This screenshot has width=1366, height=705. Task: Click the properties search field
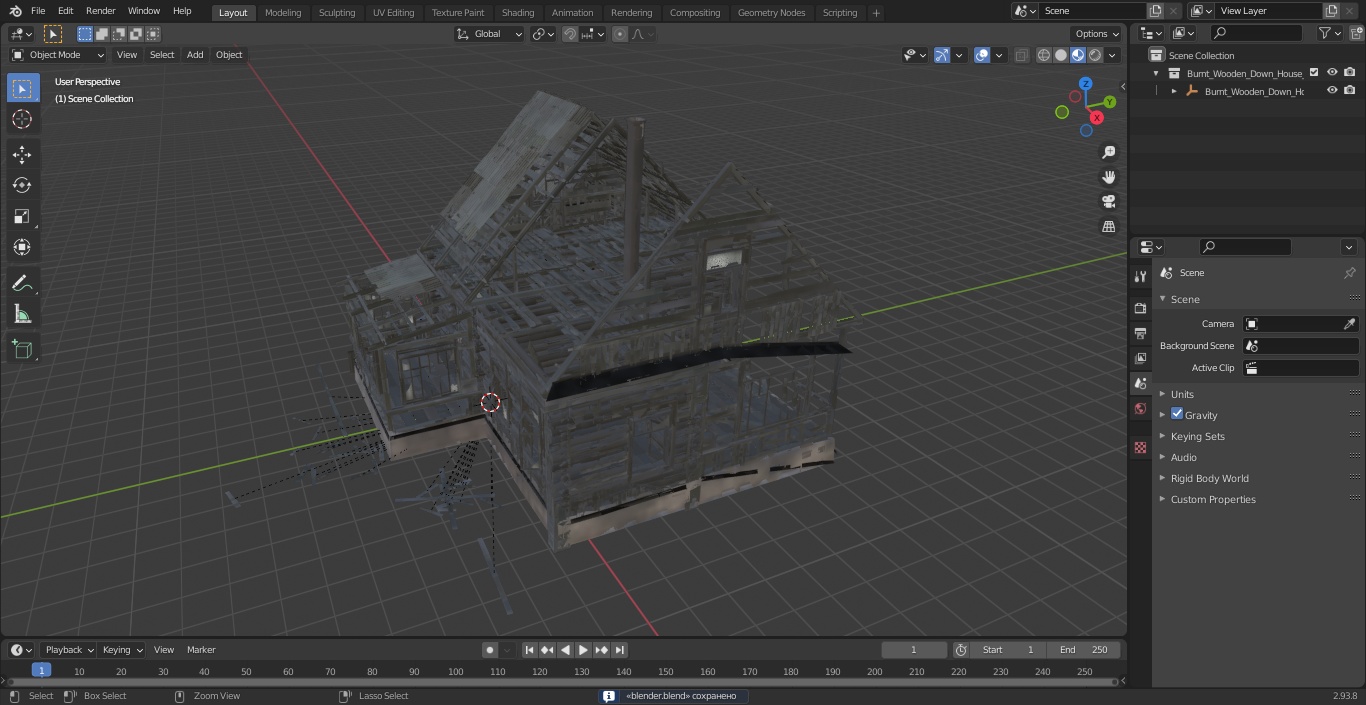[x=1245, y=247]
